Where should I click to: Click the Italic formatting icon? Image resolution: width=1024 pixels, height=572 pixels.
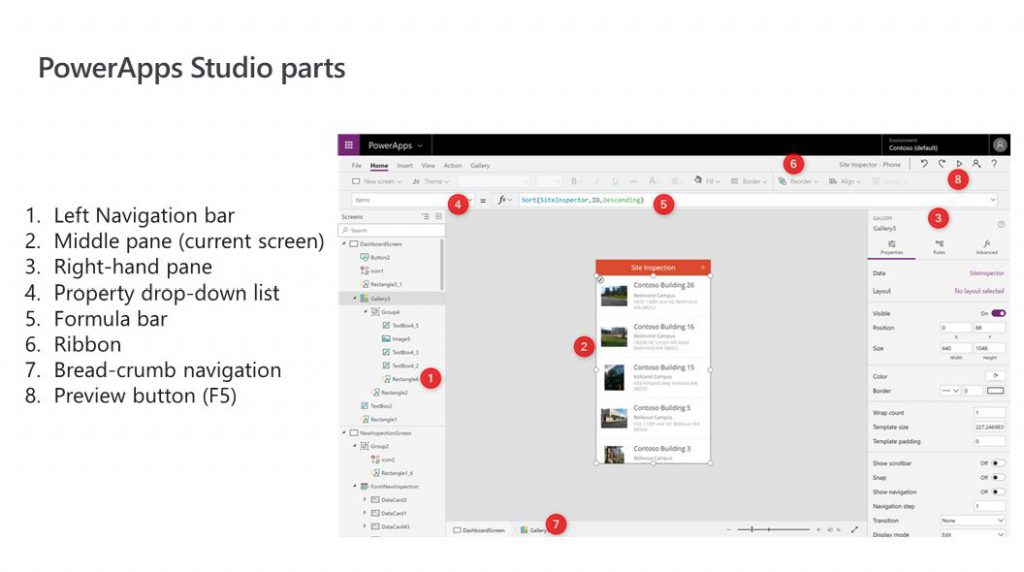[x=596, y=181]
